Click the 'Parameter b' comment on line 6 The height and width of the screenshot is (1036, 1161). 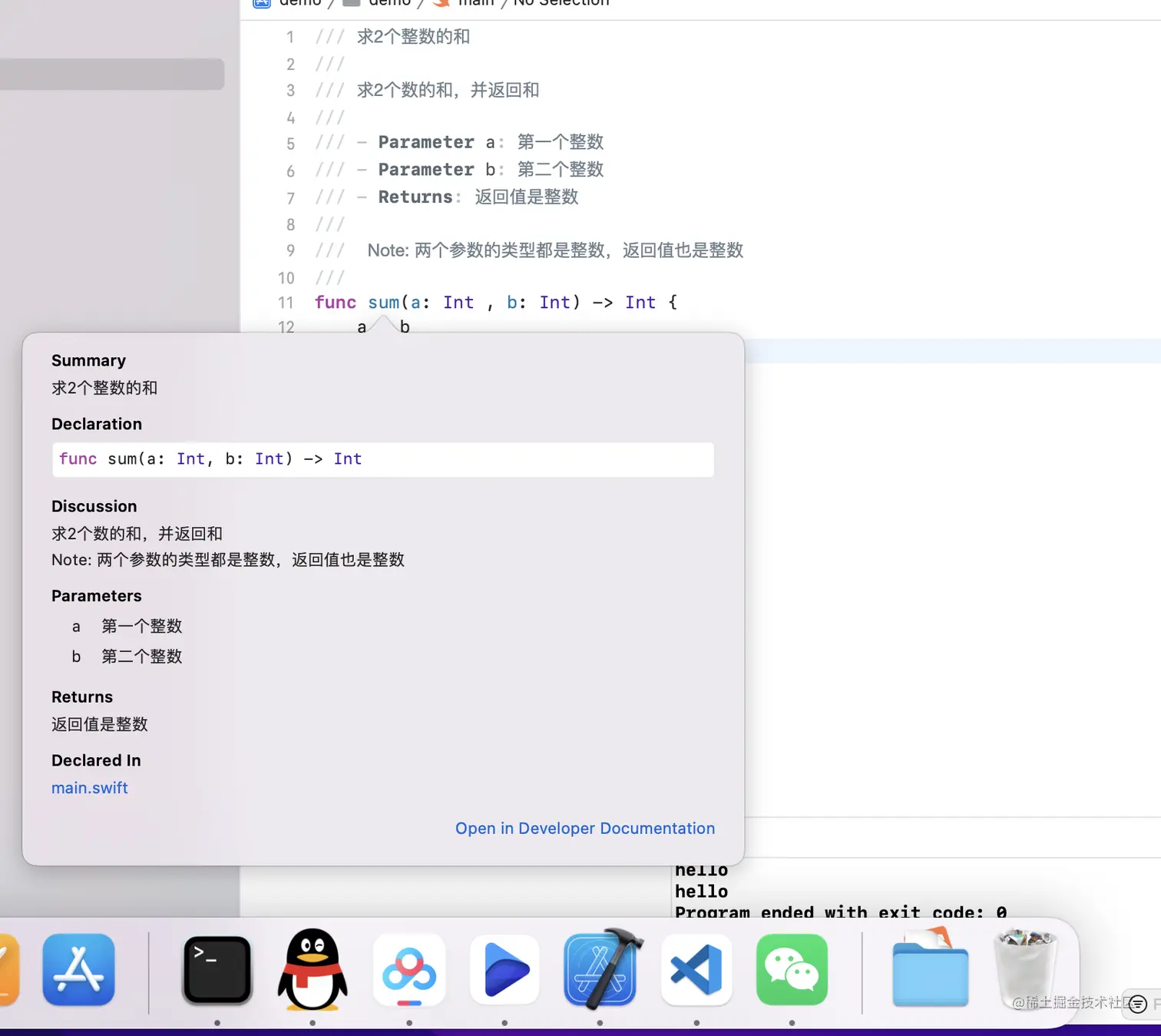click(459, 170)
